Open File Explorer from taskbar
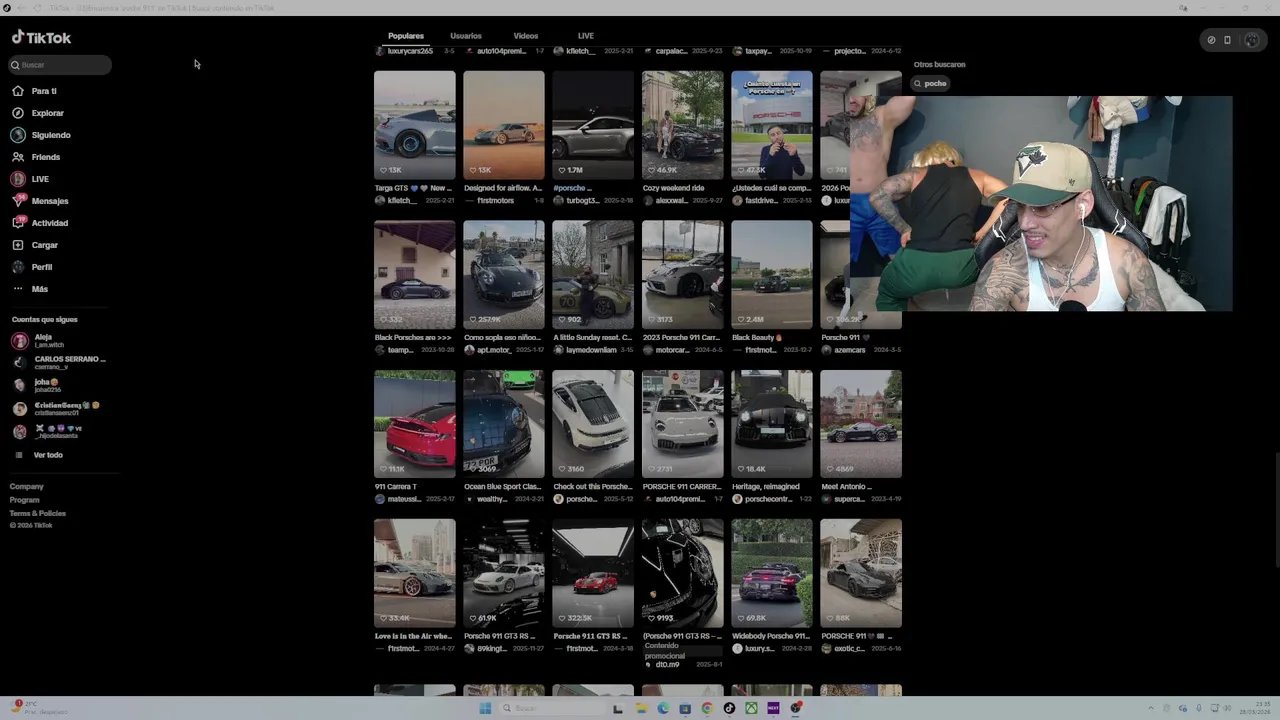The image size is (1280, 720). [641, 708]
